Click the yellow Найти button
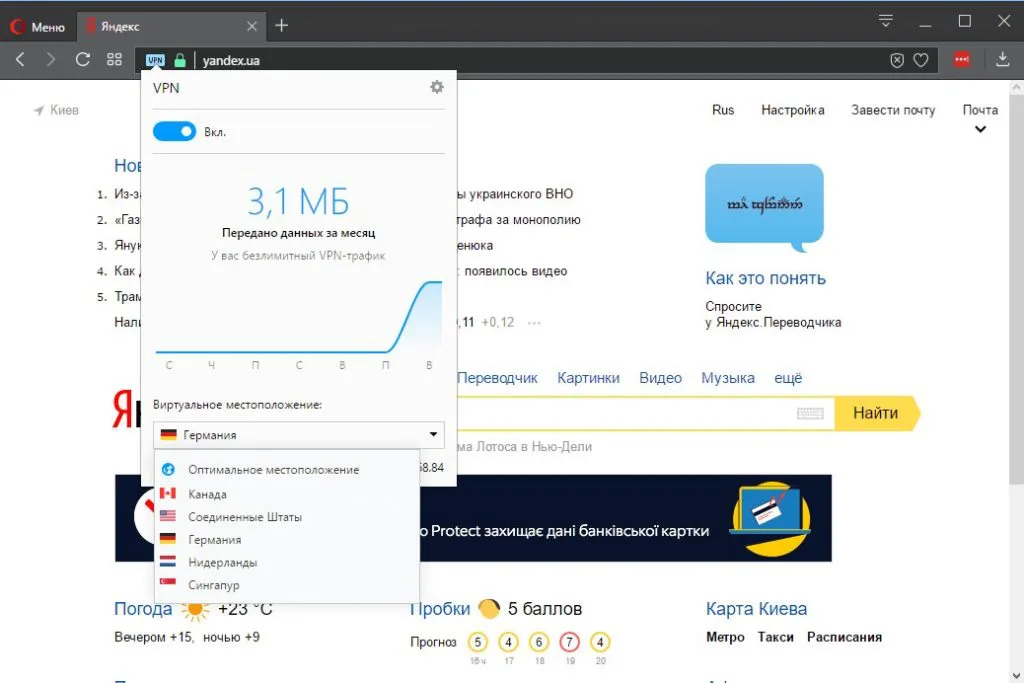 (x=876, y=413)
